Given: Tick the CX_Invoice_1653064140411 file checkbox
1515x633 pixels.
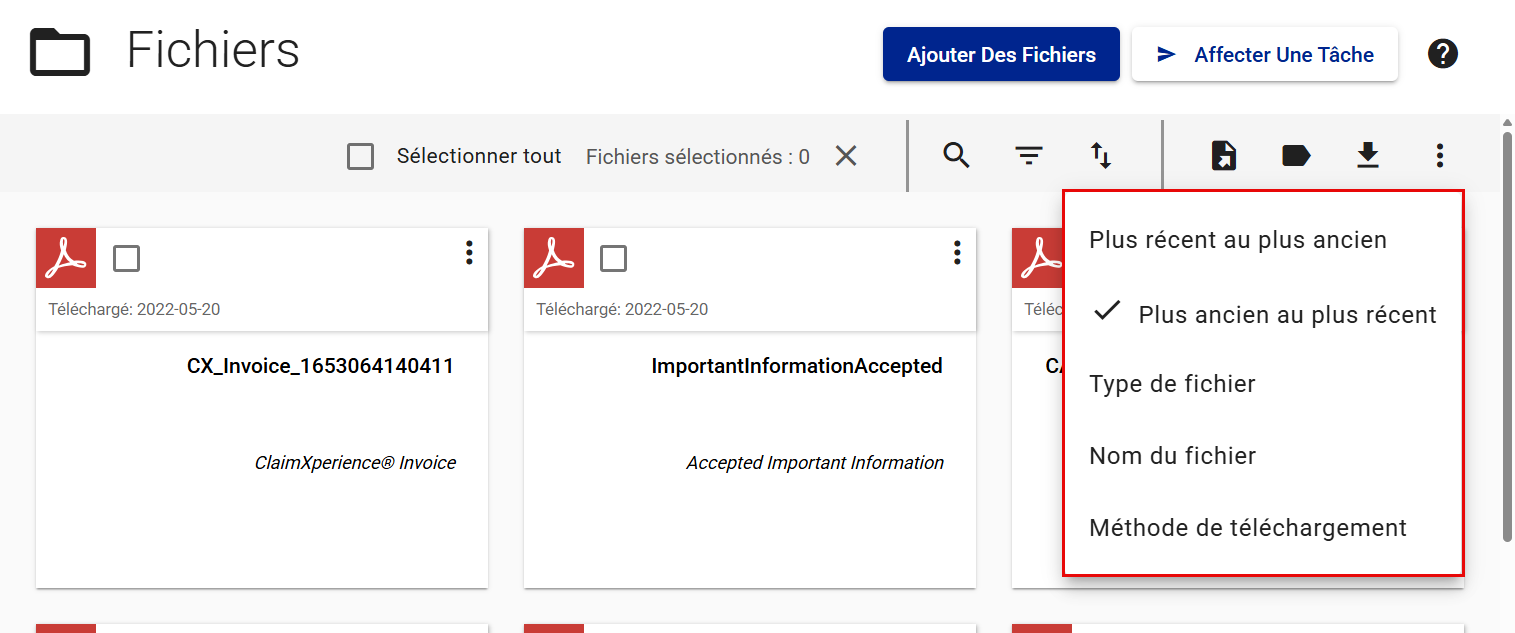Looking at the screenshot, I should (x=126, y=259).
